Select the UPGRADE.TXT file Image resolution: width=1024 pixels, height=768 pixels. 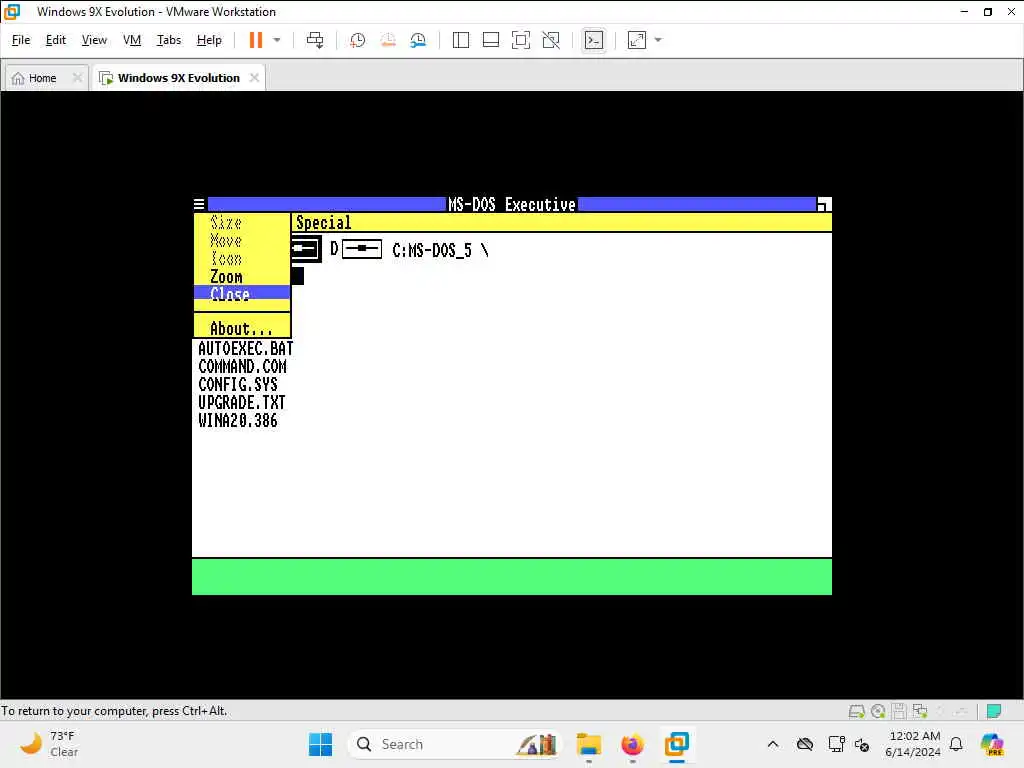click(x=242, y=402)
